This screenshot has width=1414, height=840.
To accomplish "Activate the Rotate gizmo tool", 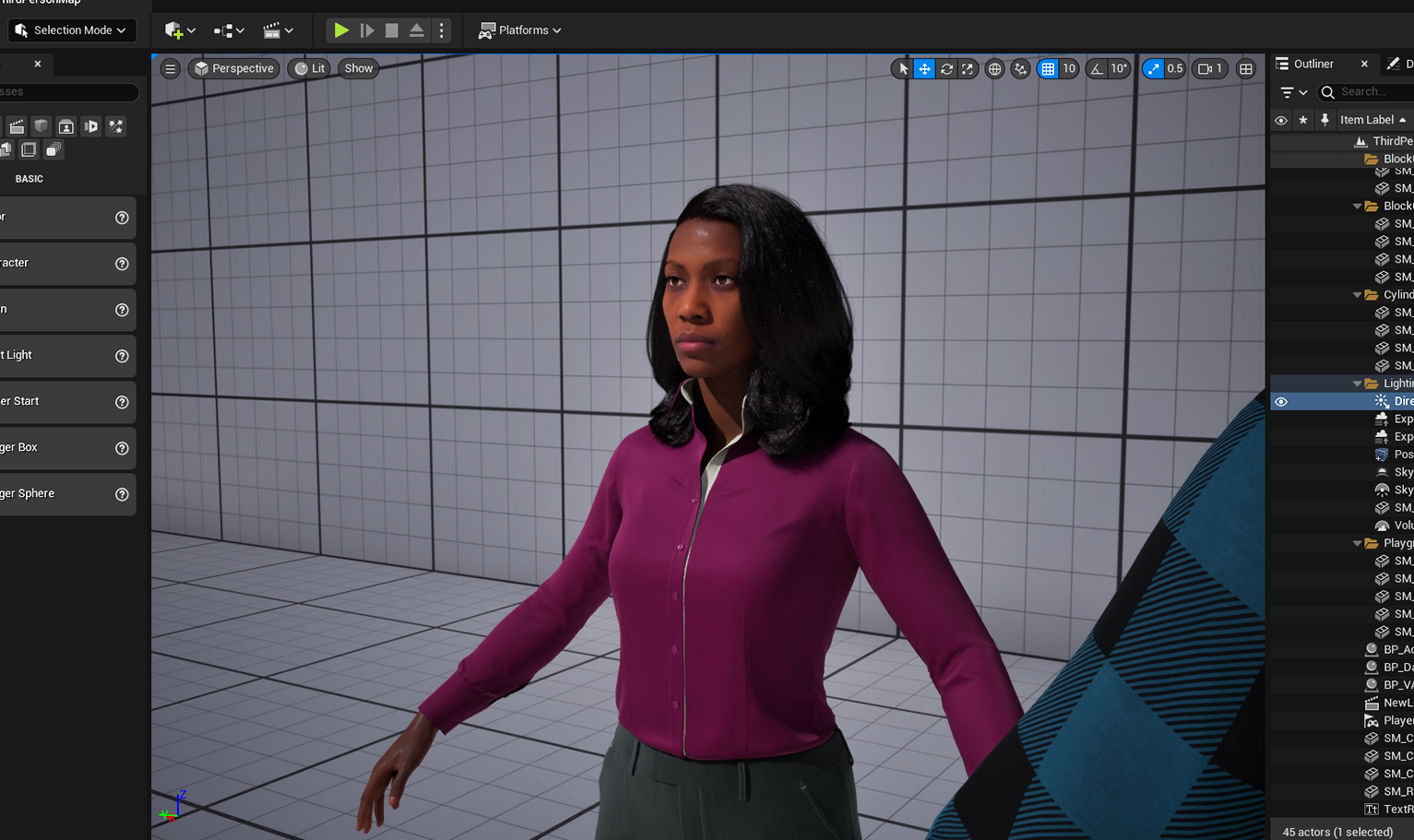I will tap(946, 68).
